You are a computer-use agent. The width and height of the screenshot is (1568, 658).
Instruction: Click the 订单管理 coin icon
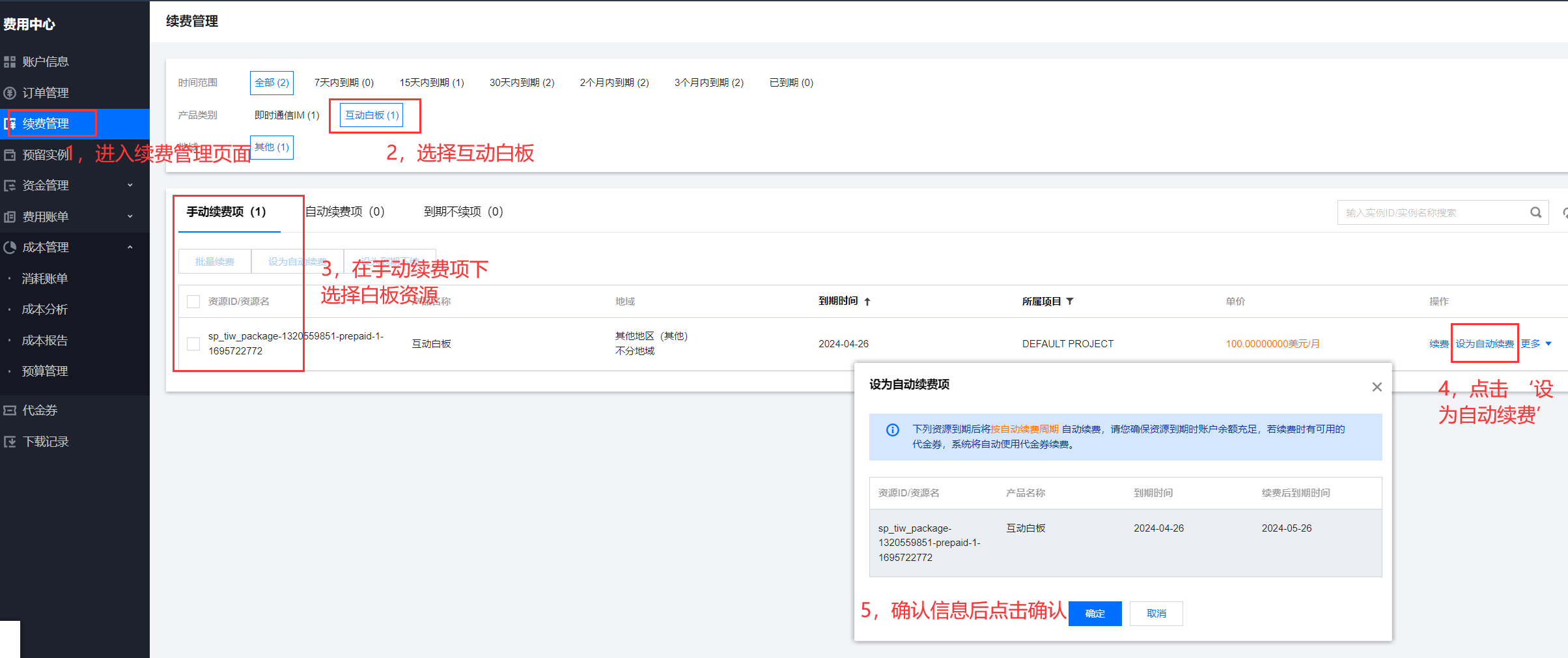tap(10, 93)
